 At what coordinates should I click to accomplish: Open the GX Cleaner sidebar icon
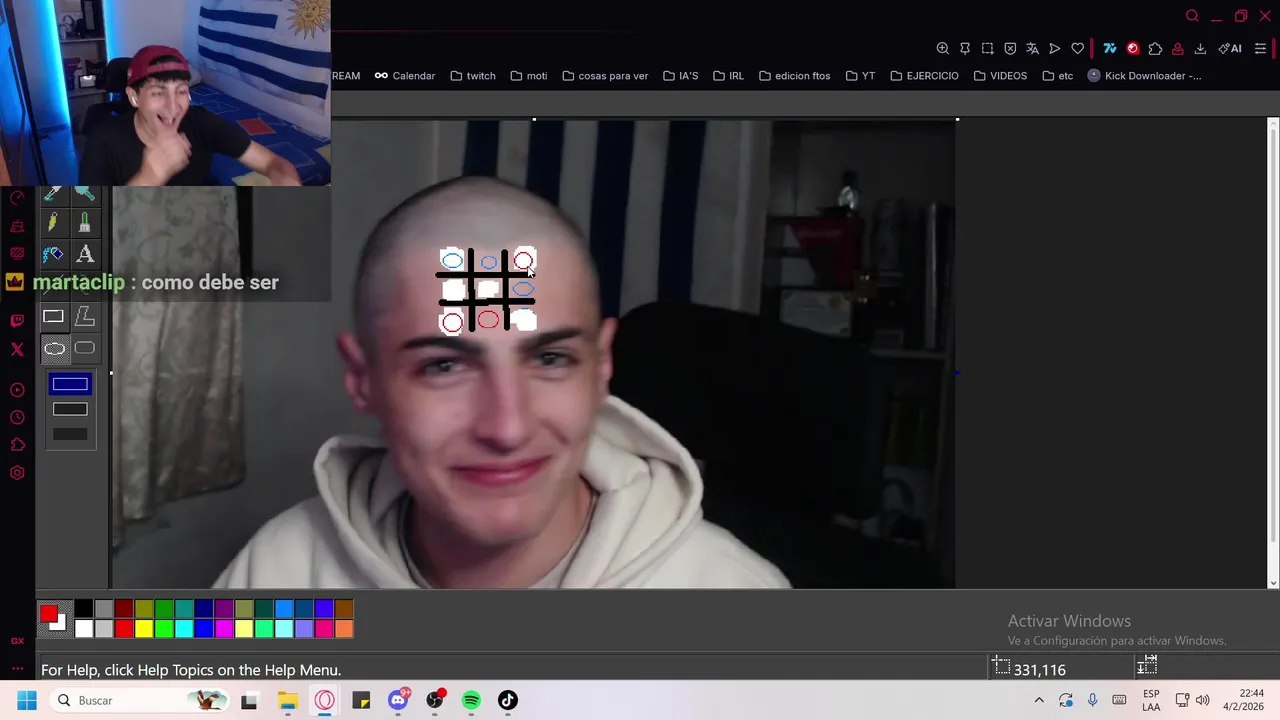click(17, 226)
